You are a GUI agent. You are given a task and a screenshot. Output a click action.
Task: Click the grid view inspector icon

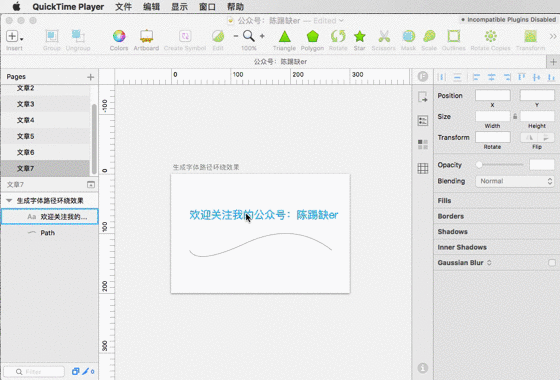(x=423, y=168)
